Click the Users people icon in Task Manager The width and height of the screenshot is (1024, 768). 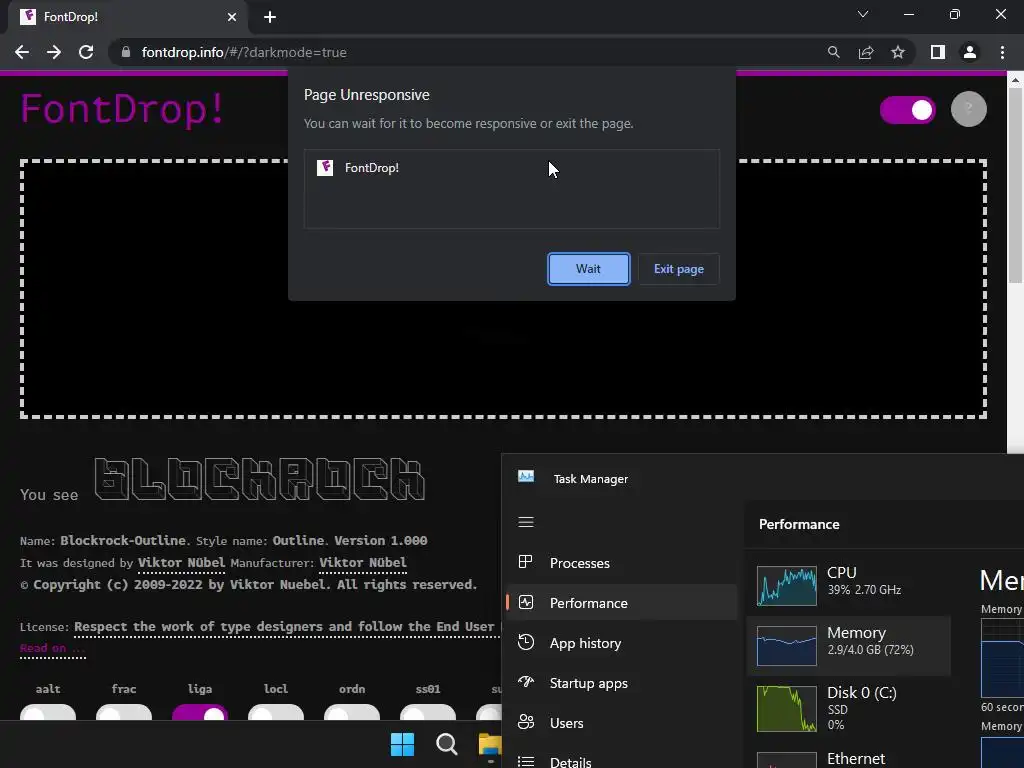pos(526,722)
